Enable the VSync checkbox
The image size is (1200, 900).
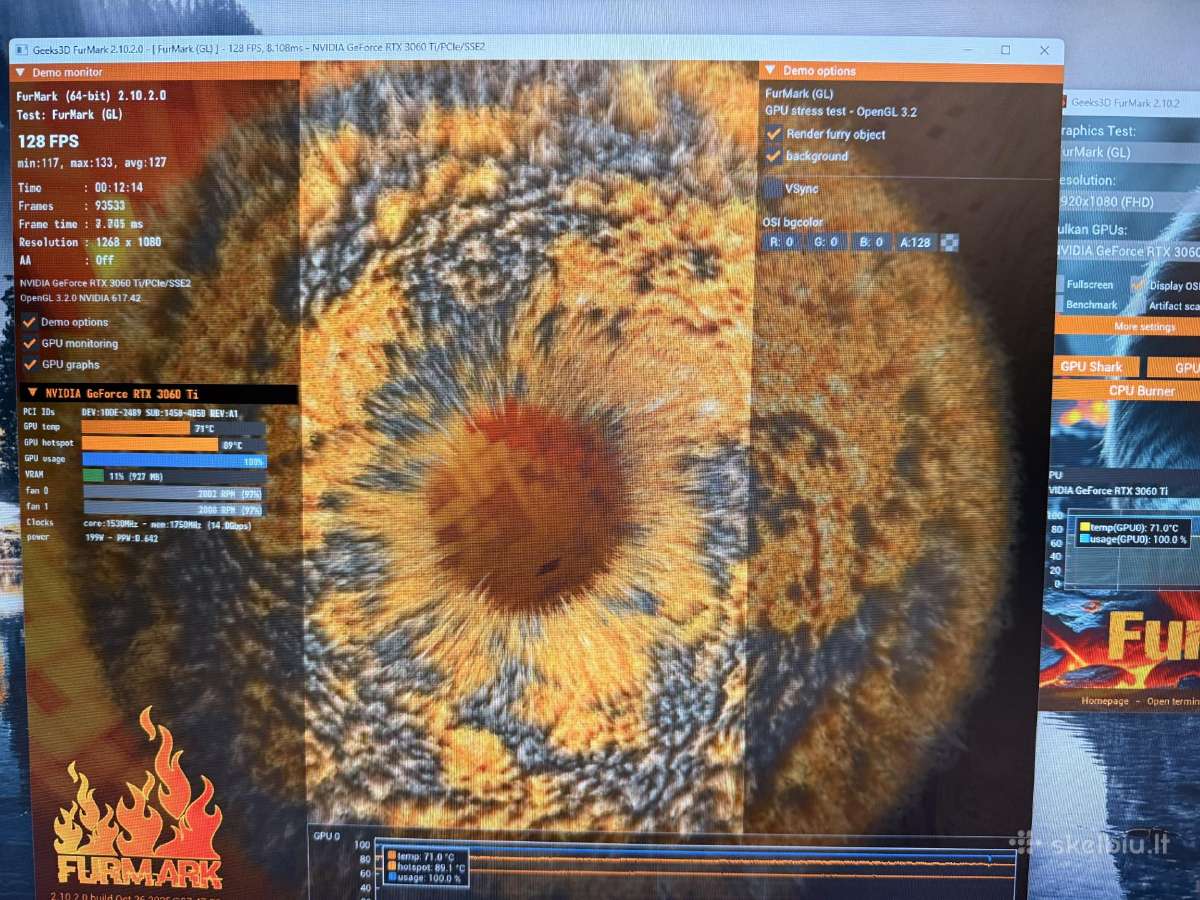[773, 188]
